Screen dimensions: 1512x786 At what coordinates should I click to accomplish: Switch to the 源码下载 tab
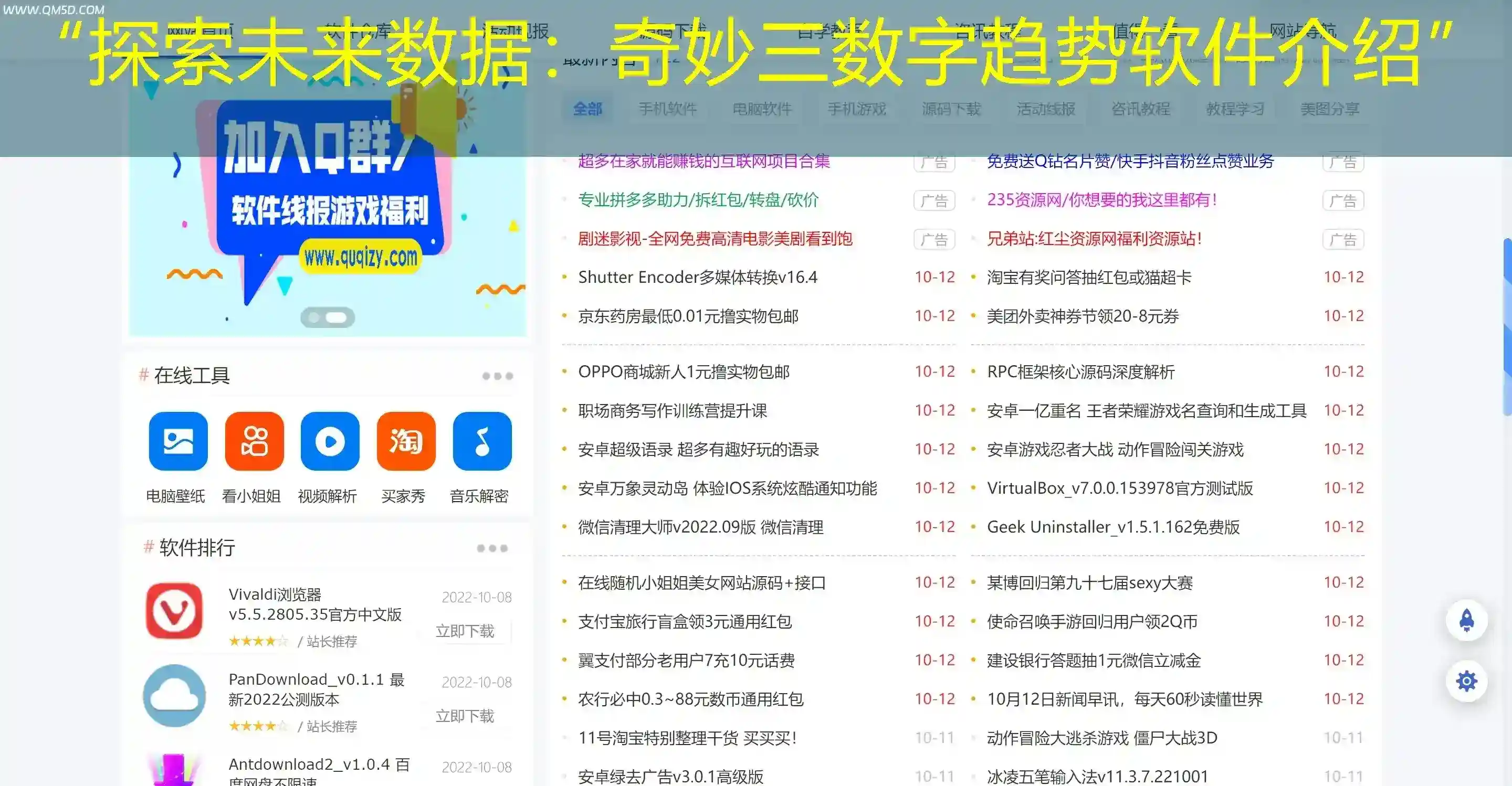click(x=951, y=109)
